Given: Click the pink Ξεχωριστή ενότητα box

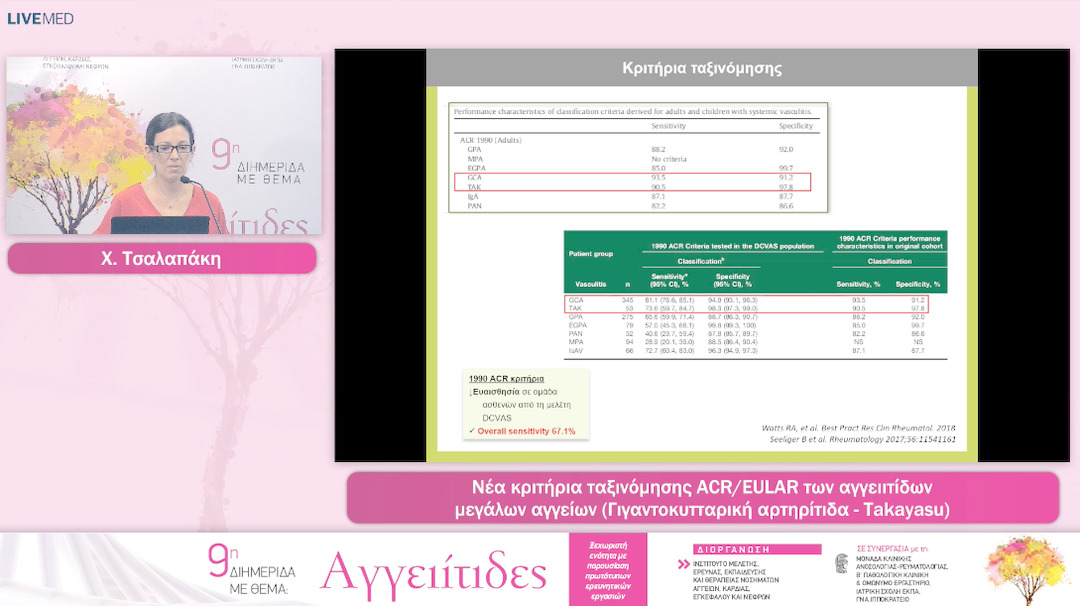Looking at the screenshot, I should (607, 569).
